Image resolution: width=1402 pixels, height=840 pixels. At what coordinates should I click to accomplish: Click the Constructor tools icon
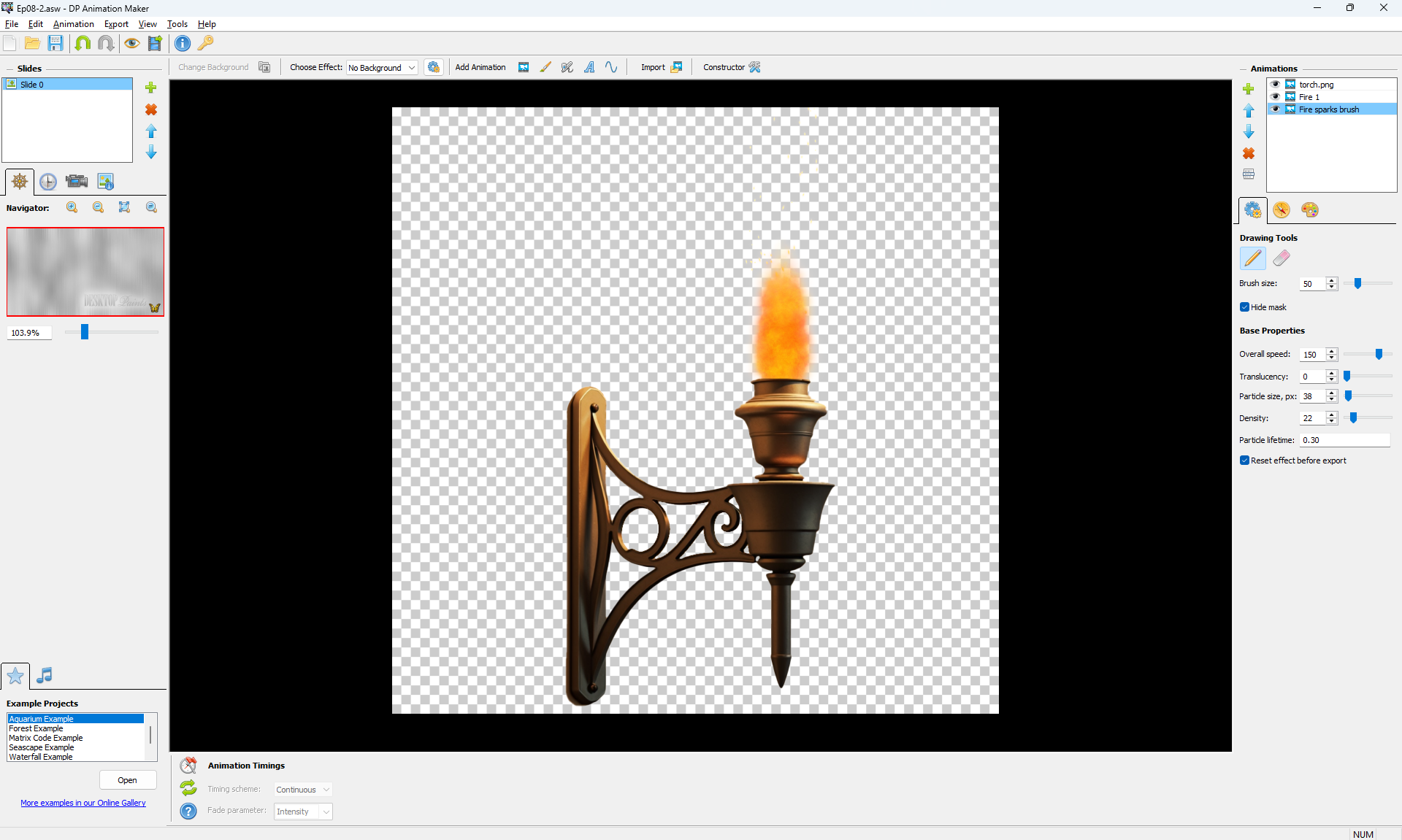[755, 67]
